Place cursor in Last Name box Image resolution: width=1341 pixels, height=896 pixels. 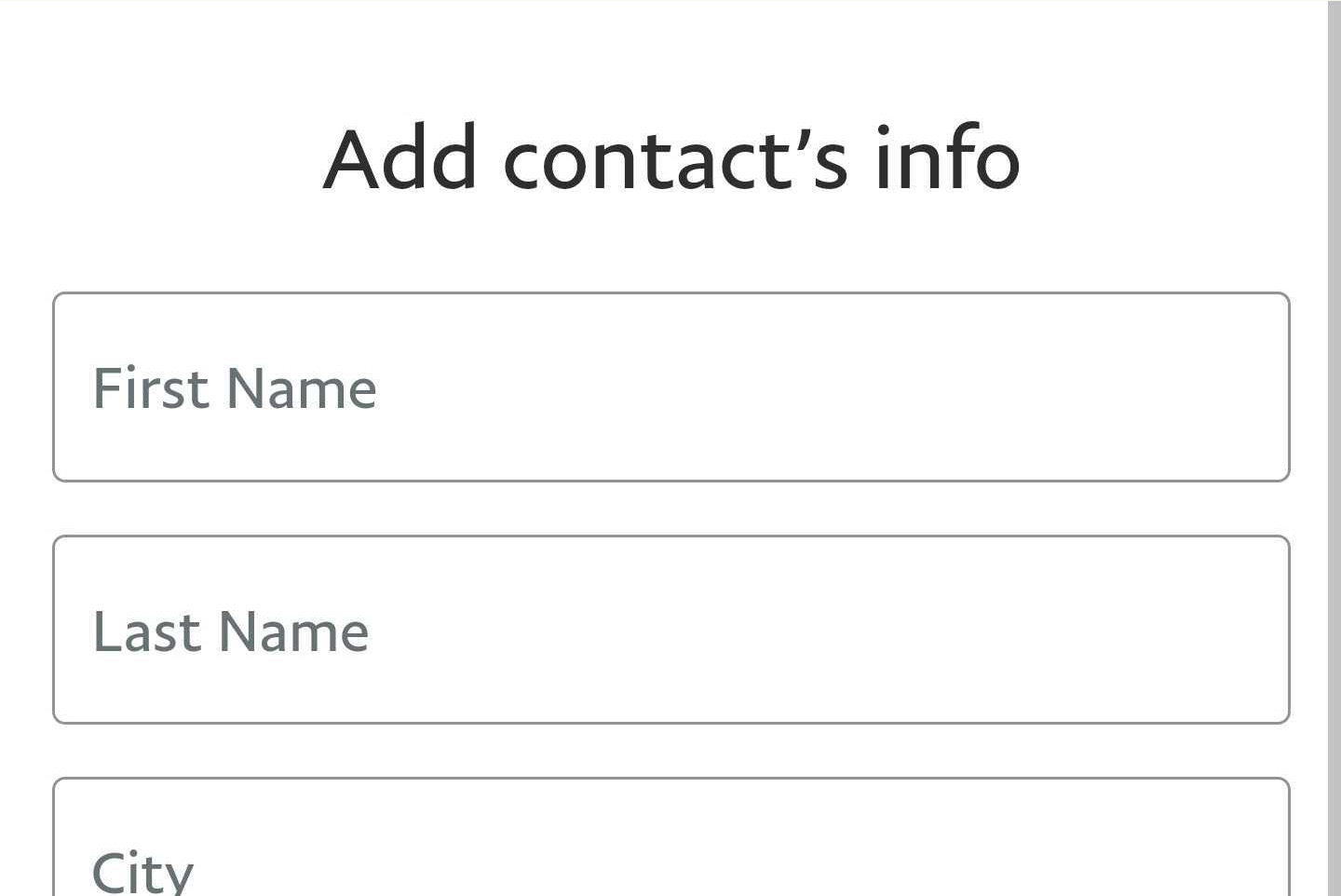tap(670, 630)
